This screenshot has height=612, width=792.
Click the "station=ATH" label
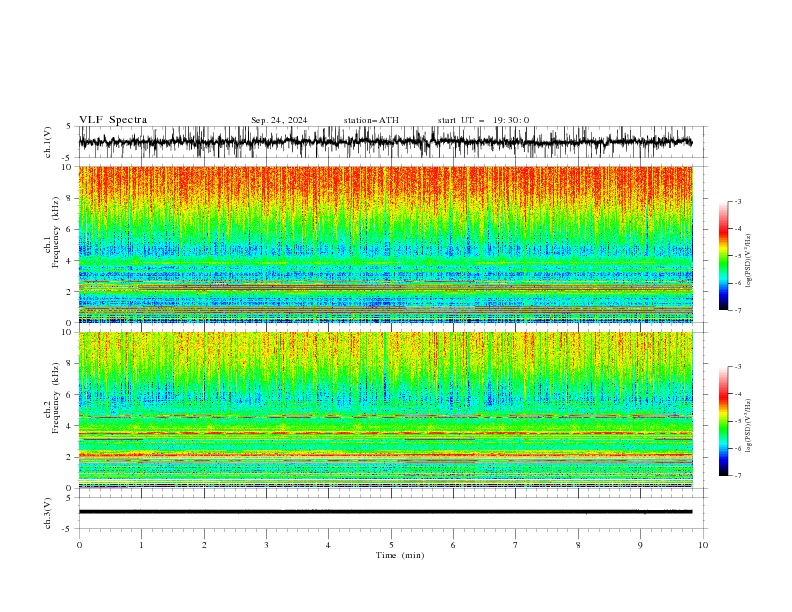[x=371, y=120]
